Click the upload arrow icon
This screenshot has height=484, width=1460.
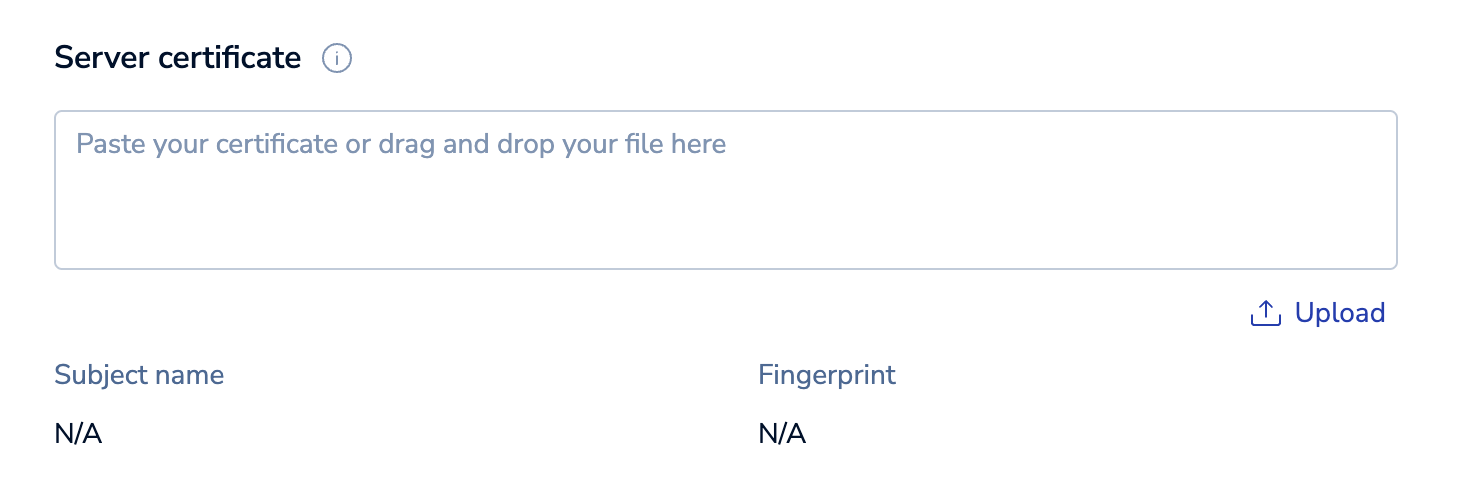(1266, 313)
